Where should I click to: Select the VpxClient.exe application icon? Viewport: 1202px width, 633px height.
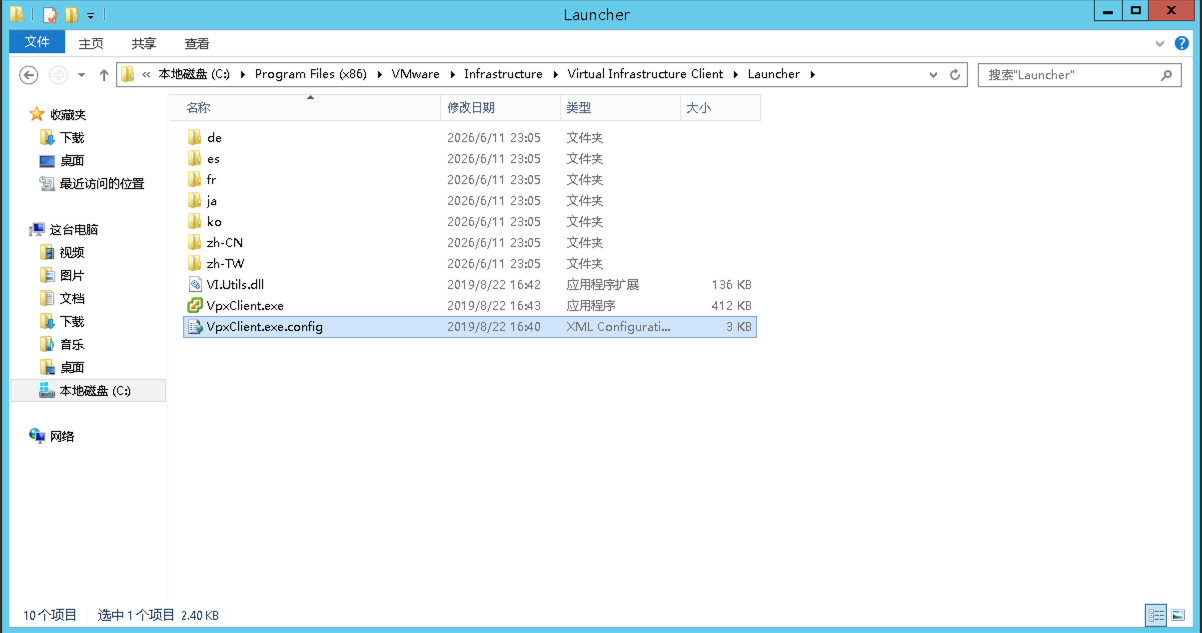point(195,305)
